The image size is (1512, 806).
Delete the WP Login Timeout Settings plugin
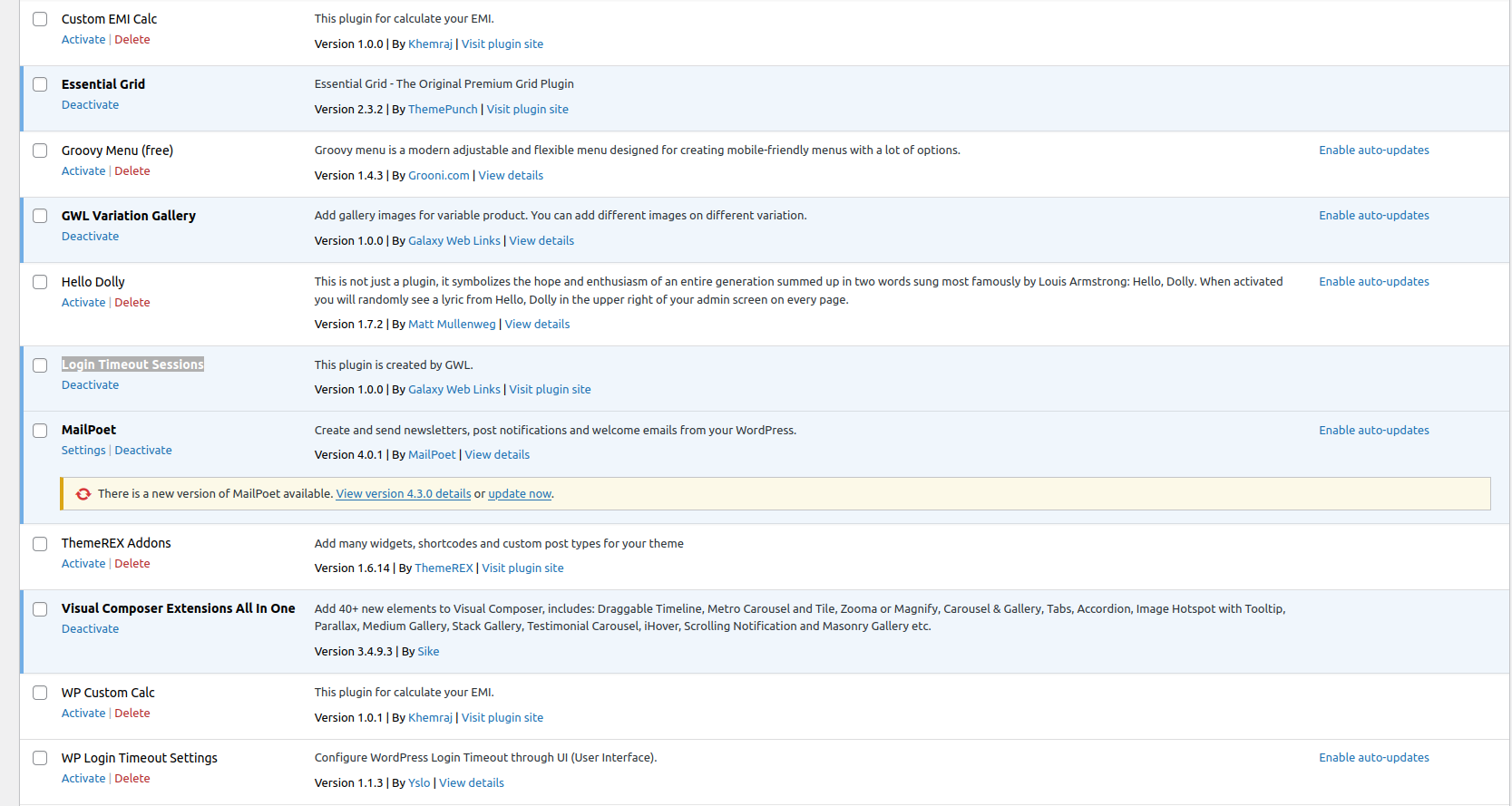[x=132, y=779]
